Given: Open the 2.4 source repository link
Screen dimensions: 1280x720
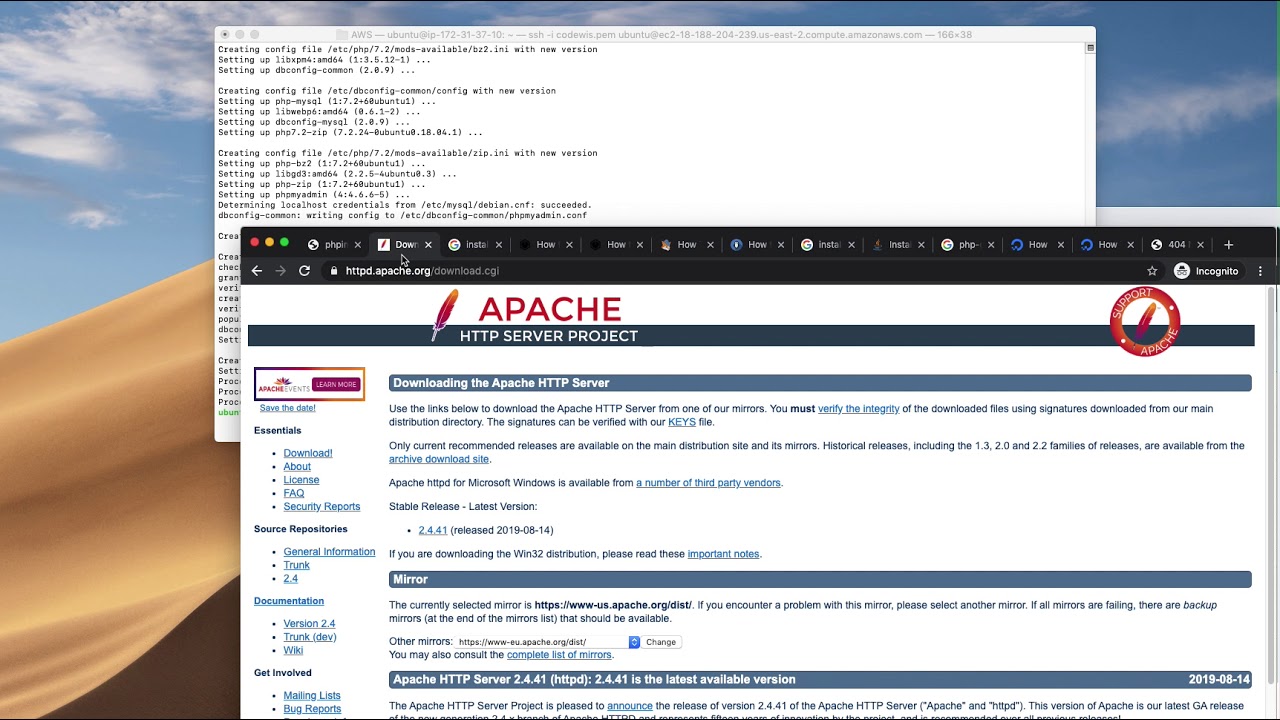Looking at the screenshot, I should coord(290,579).
